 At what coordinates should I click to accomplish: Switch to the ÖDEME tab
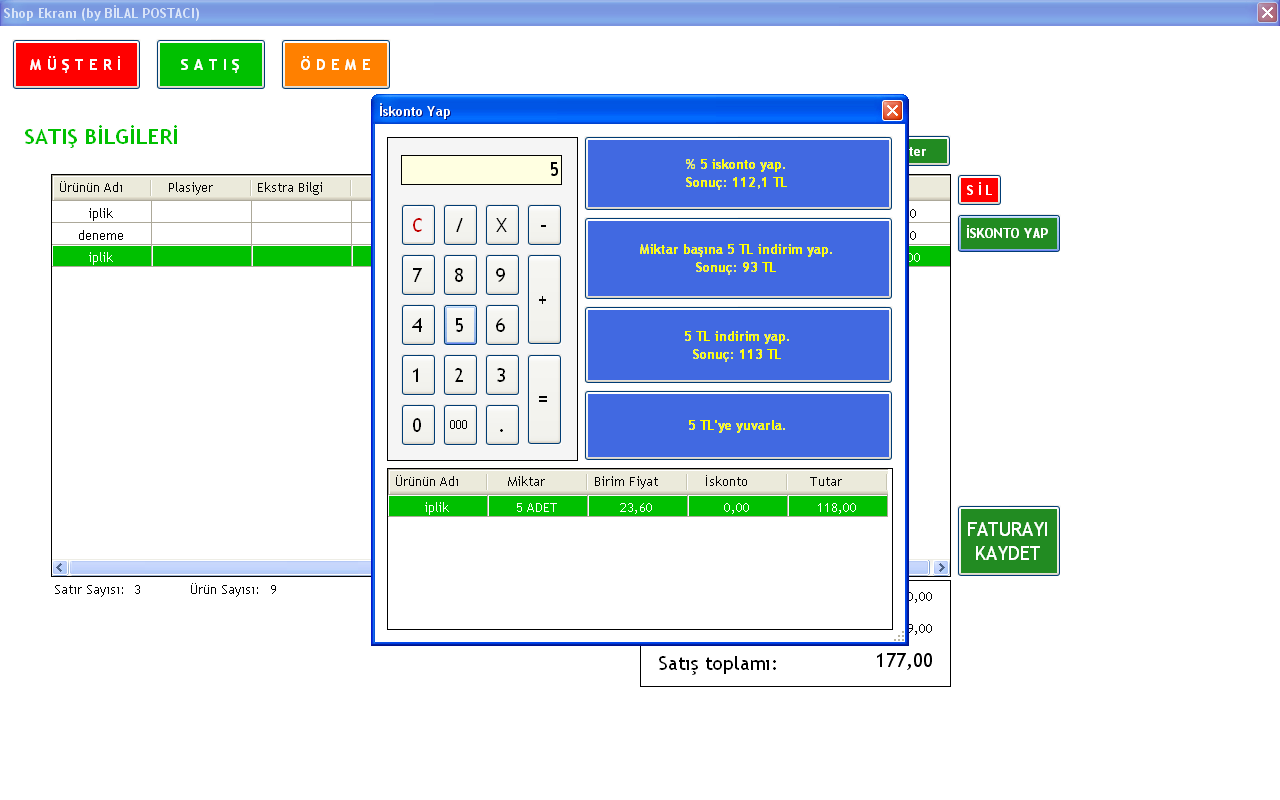pyautogui.click(x=336, y=65)
